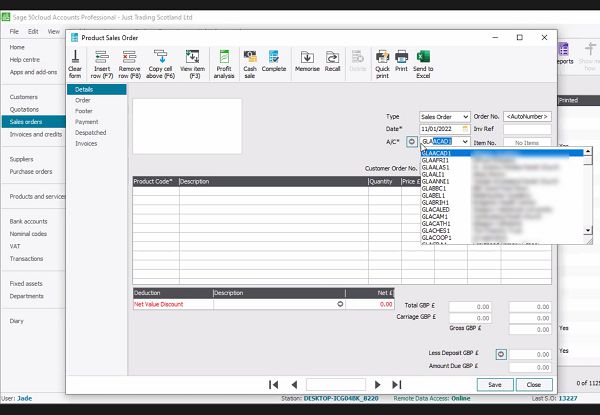This screenshot has height=415, width=600.
Task: Select the Despatched tab
Action: coord(91,132)
